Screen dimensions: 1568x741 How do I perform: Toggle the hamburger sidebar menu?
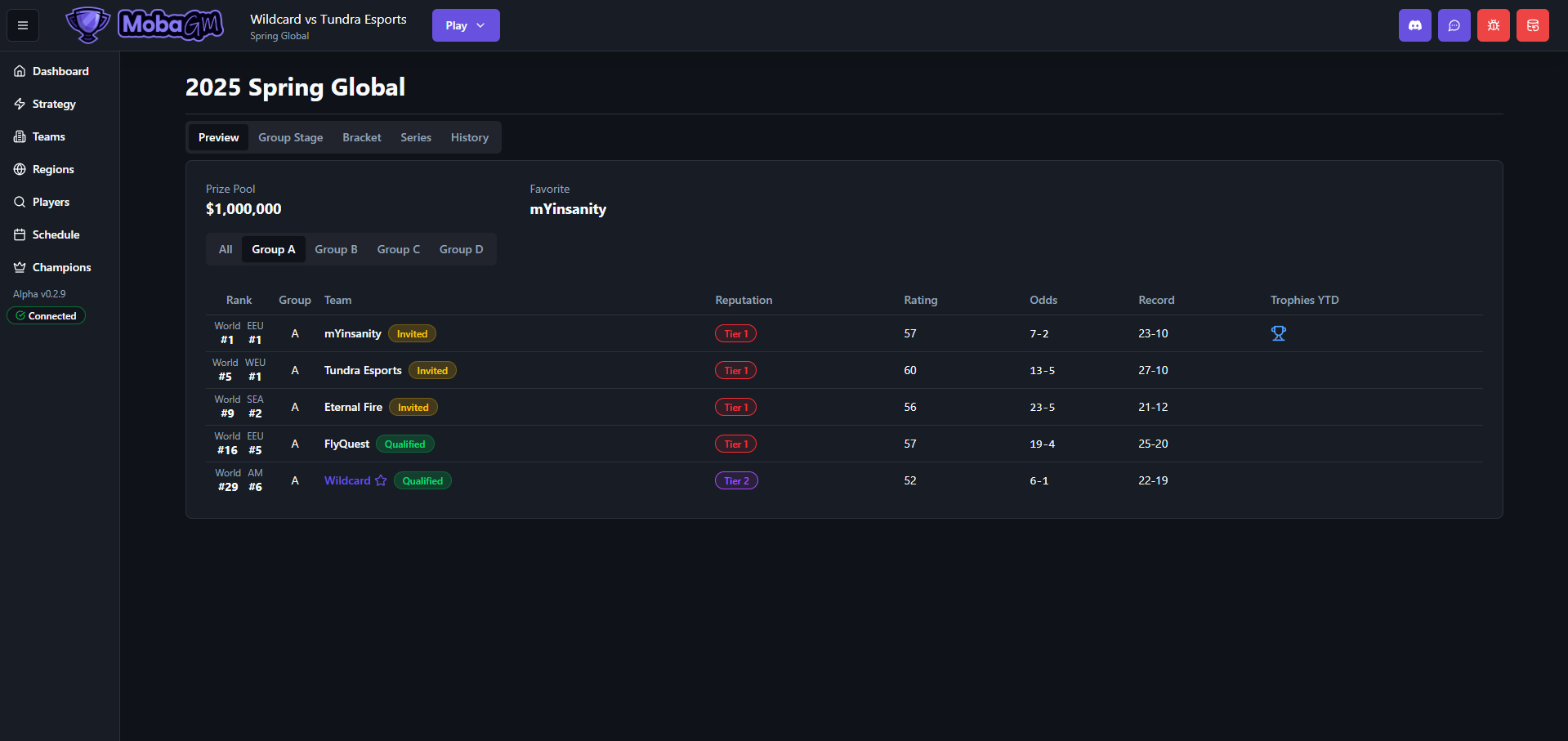coord(23,25)
